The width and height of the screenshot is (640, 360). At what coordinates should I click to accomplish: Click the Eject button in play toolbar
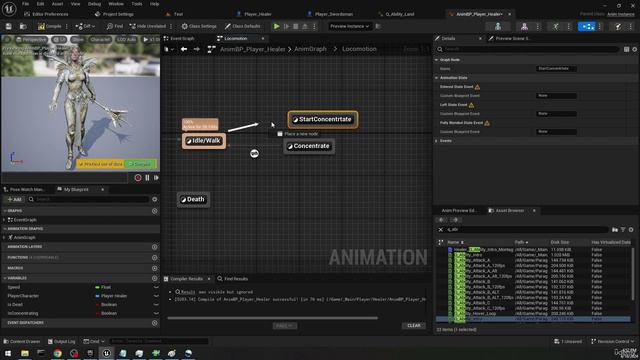pyautogui.click(x=304, y=26)
